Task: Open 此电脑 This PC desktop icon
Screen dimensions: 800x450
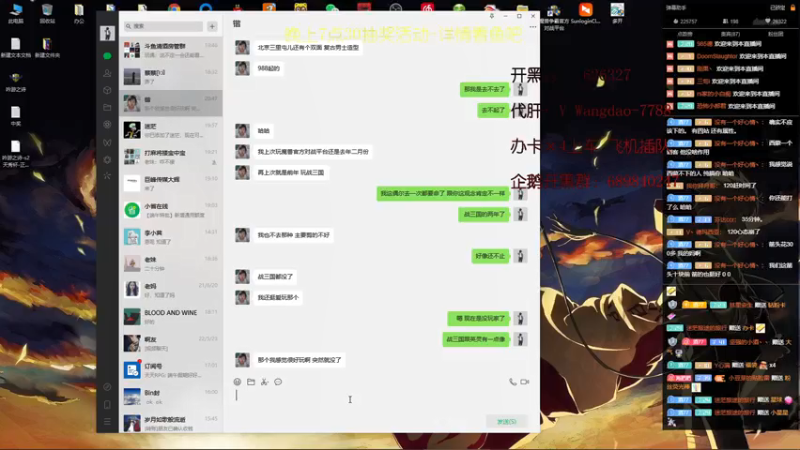Action: (x=16, y=14)
